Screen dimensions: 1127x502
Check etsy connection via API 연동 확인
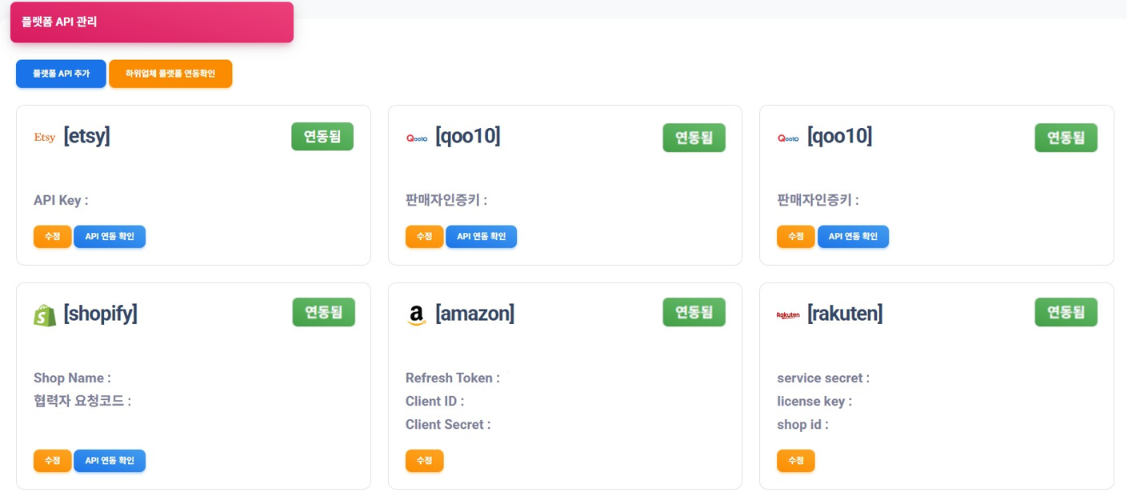[110, 237]
